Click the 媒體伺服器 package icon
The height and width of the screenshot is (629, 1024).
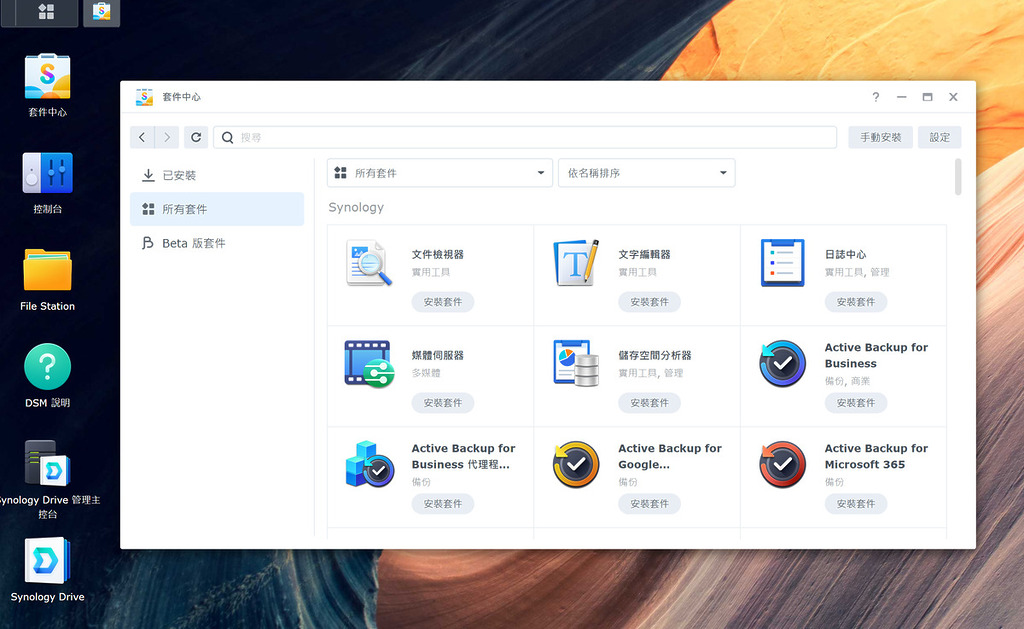click(369, 364)
